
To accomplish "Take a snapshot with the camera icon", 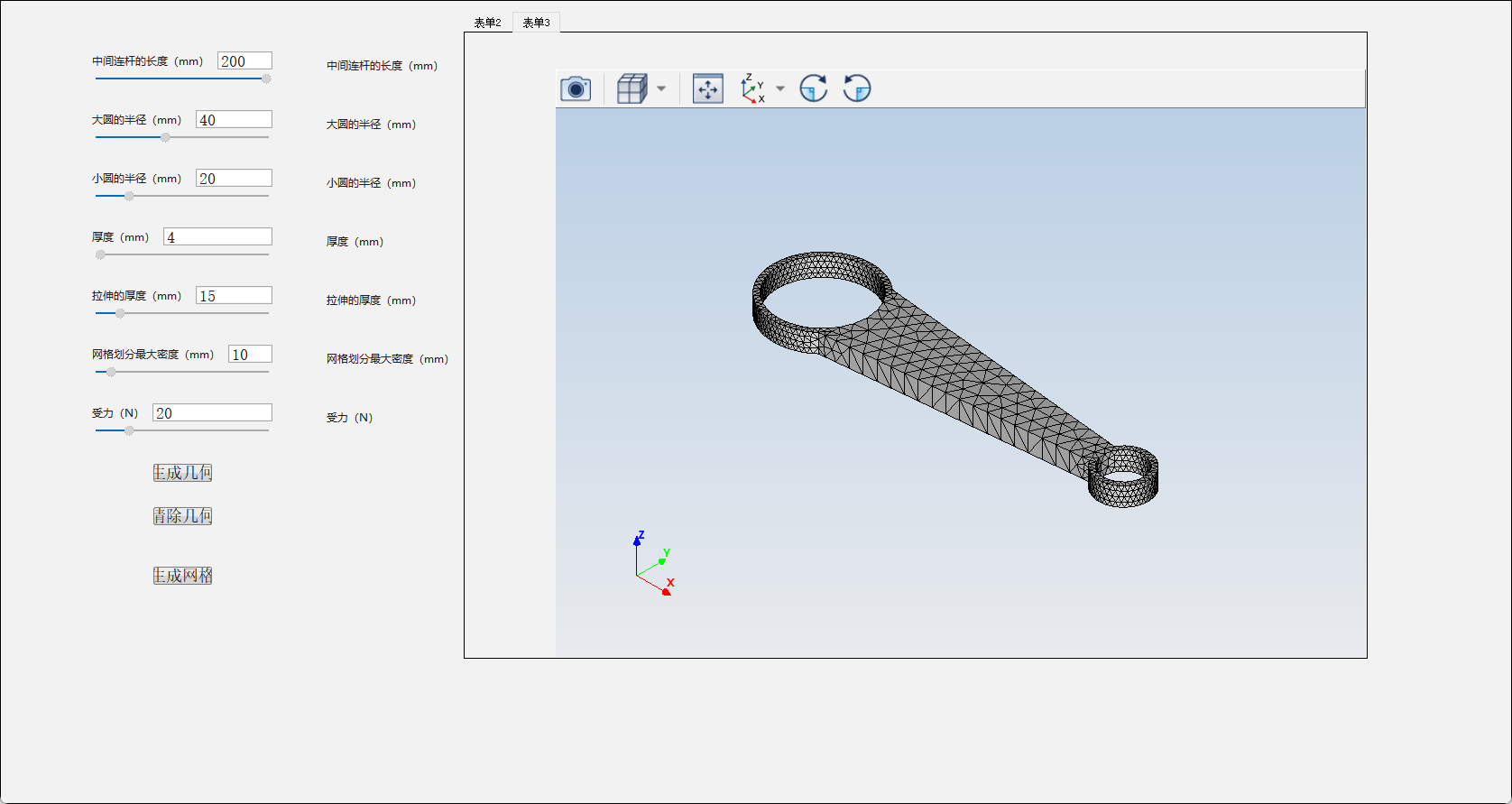I will 576,88.
